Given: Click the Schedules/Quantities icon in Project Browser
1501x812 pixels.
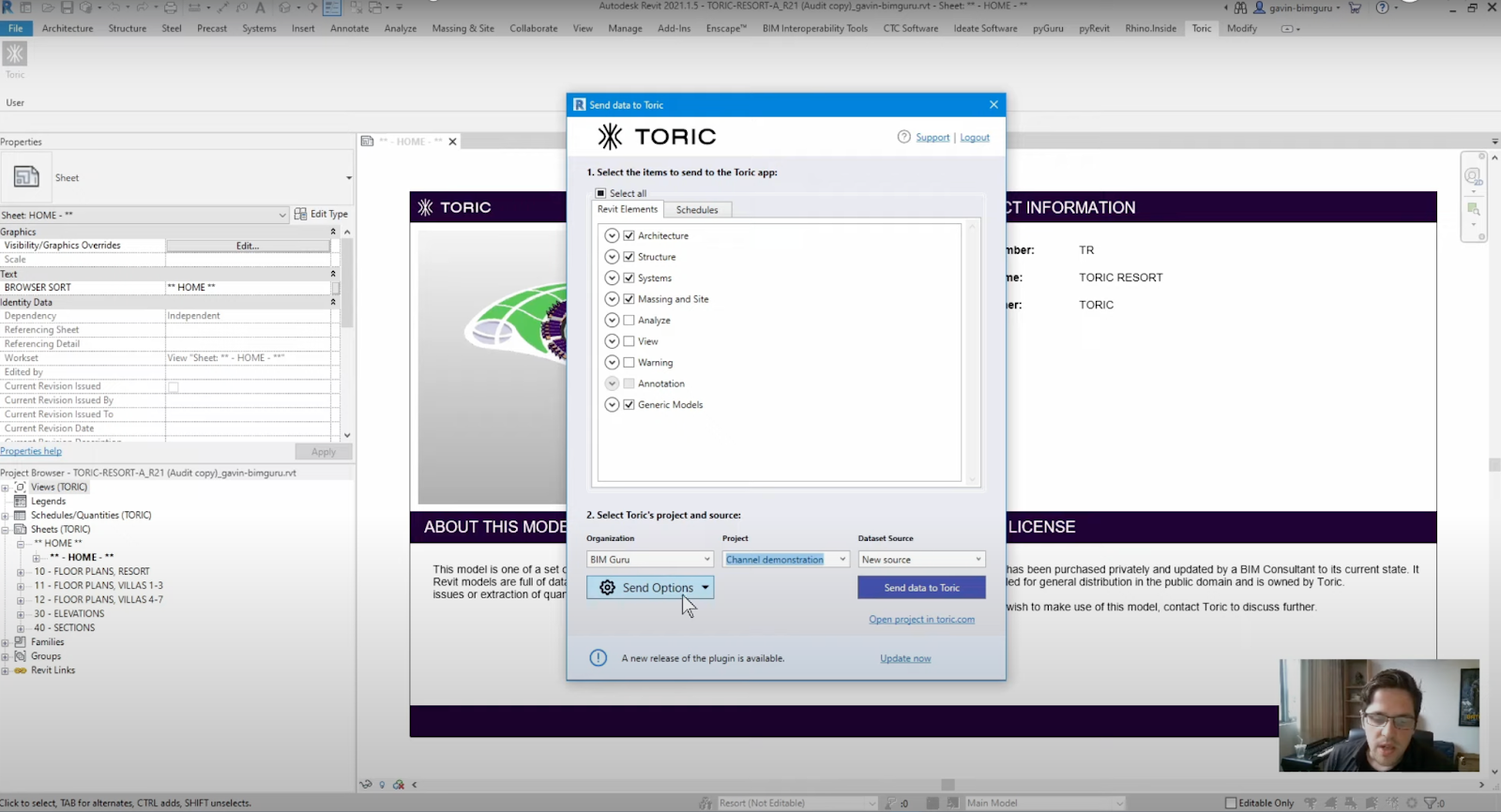Looking at the screenshot, I should point(20,516).
